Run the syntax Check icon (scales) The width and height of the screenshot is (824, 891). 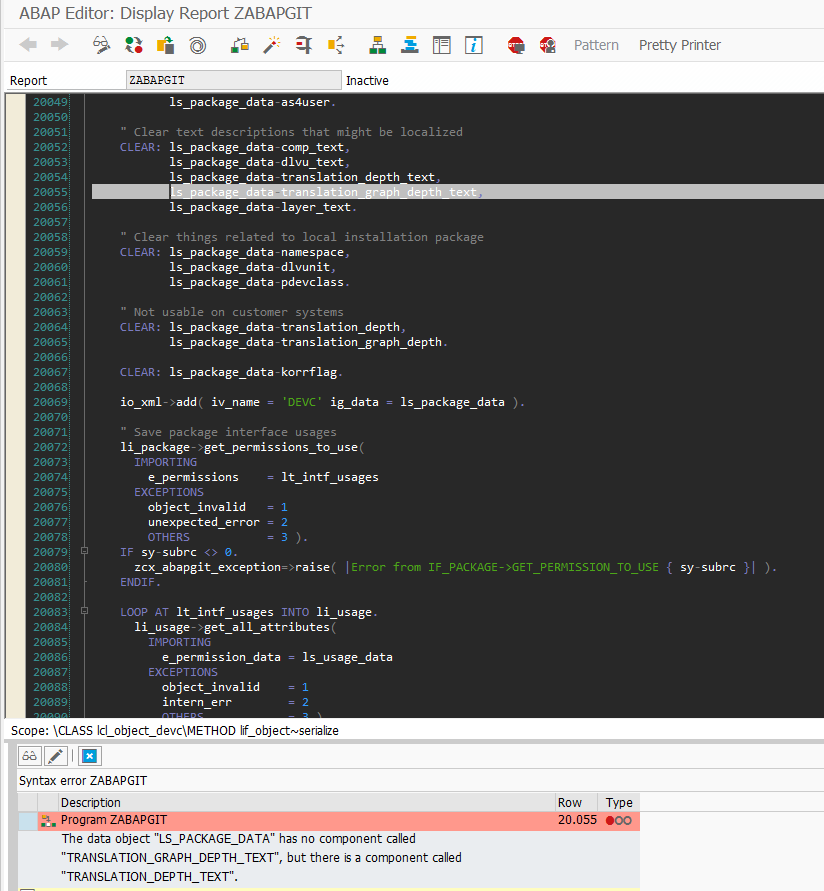(240, 45)
